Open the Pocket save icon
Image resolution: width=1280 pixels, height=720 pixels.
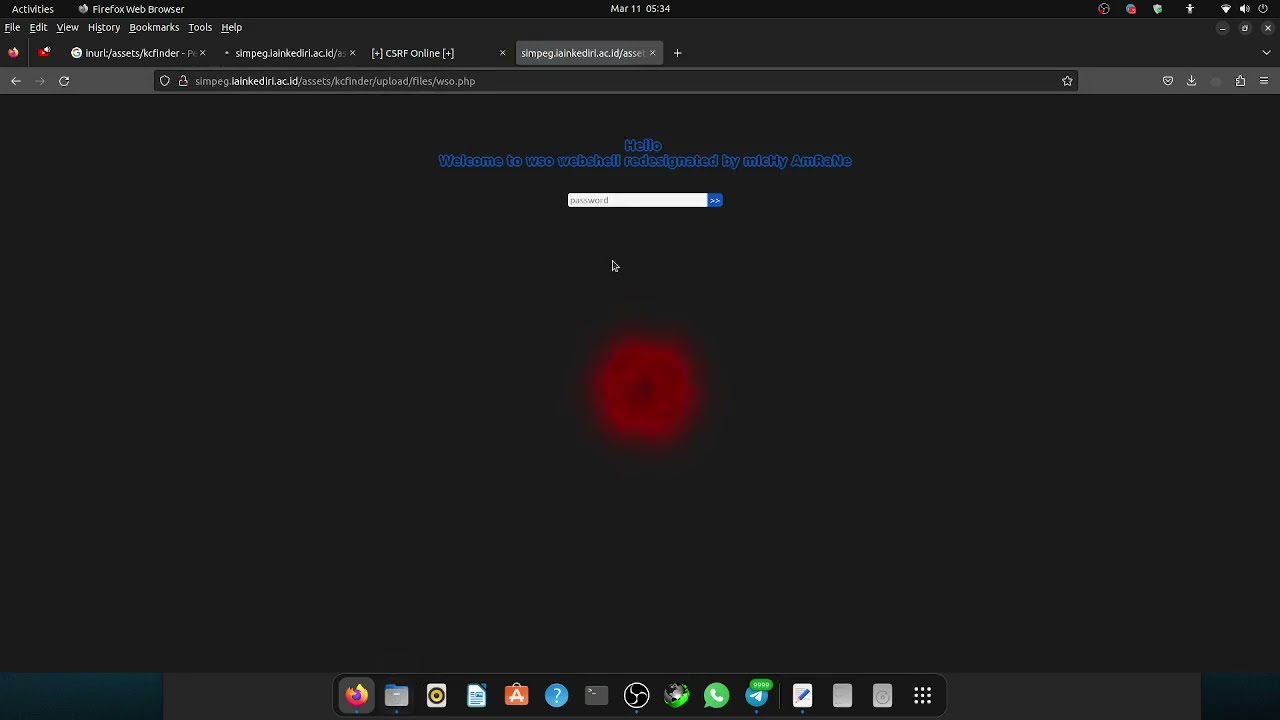point(1167,81)
